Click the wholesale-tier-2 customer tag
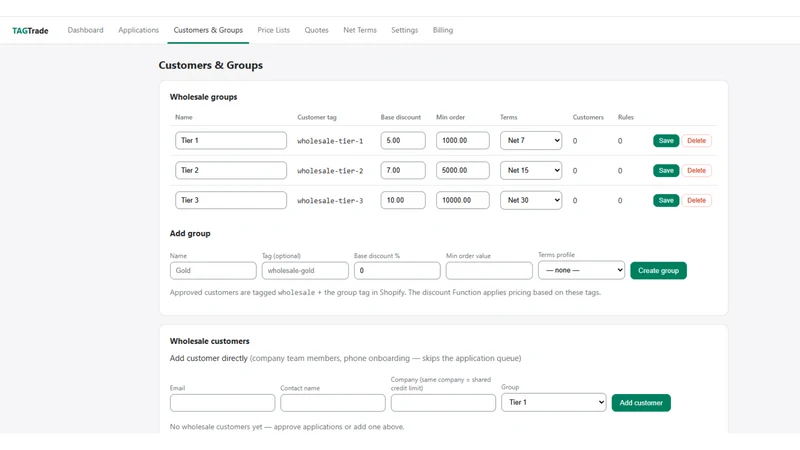Screen dimensions: 800x450 [x=330, y=171]
